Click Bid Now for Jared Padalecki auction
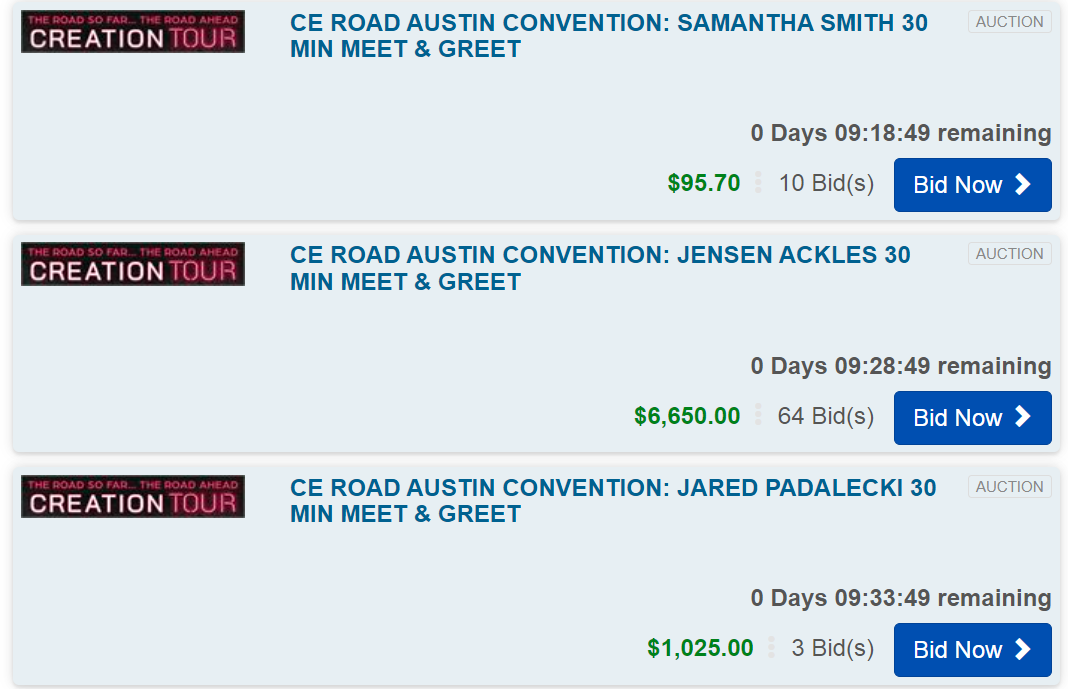The image size is (1068, 689). click(x=972, y=650)
